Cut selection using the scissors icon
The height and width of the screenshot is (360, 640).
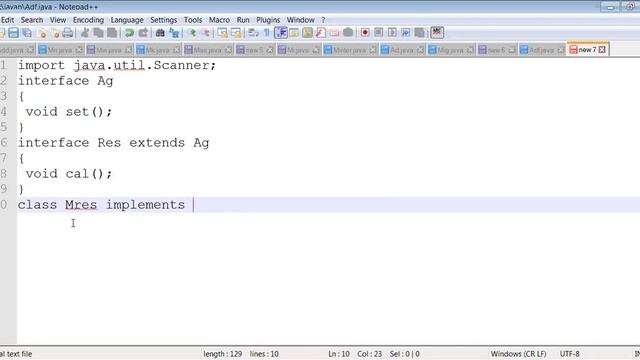[x=85, y=33]
